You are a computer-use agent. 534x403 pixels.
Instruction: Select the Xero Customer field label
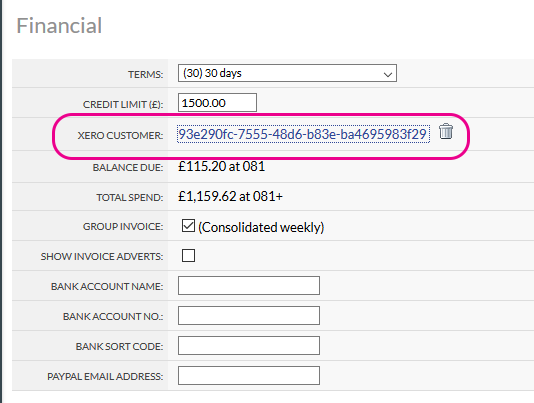click(x=120, y=136)
